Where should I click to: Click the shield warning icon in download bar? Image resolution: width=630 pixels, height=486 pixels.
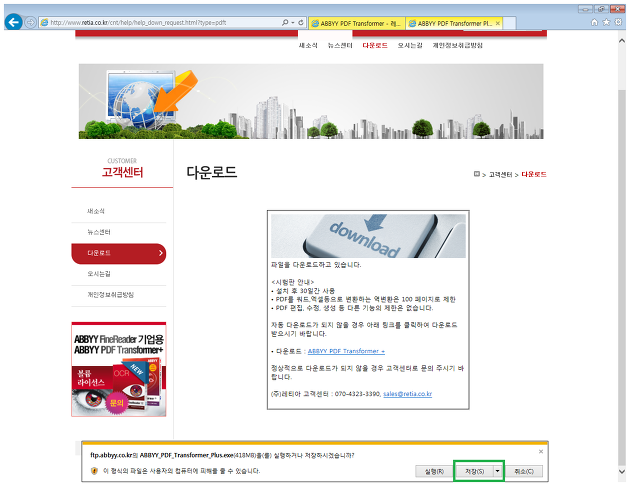(94, 471)
